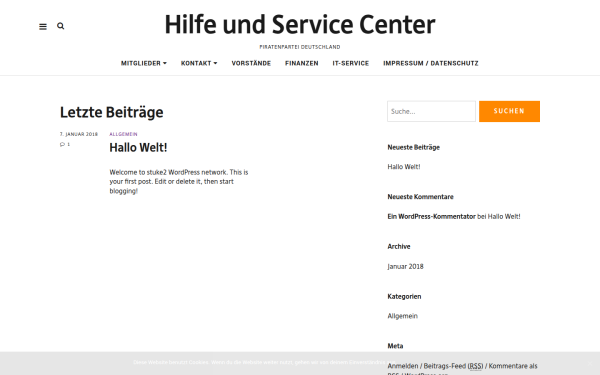Image resolution: width=600 pixels, height=375 pixels.
Task: Go to the IT-Service page
Action: [351, 63]
